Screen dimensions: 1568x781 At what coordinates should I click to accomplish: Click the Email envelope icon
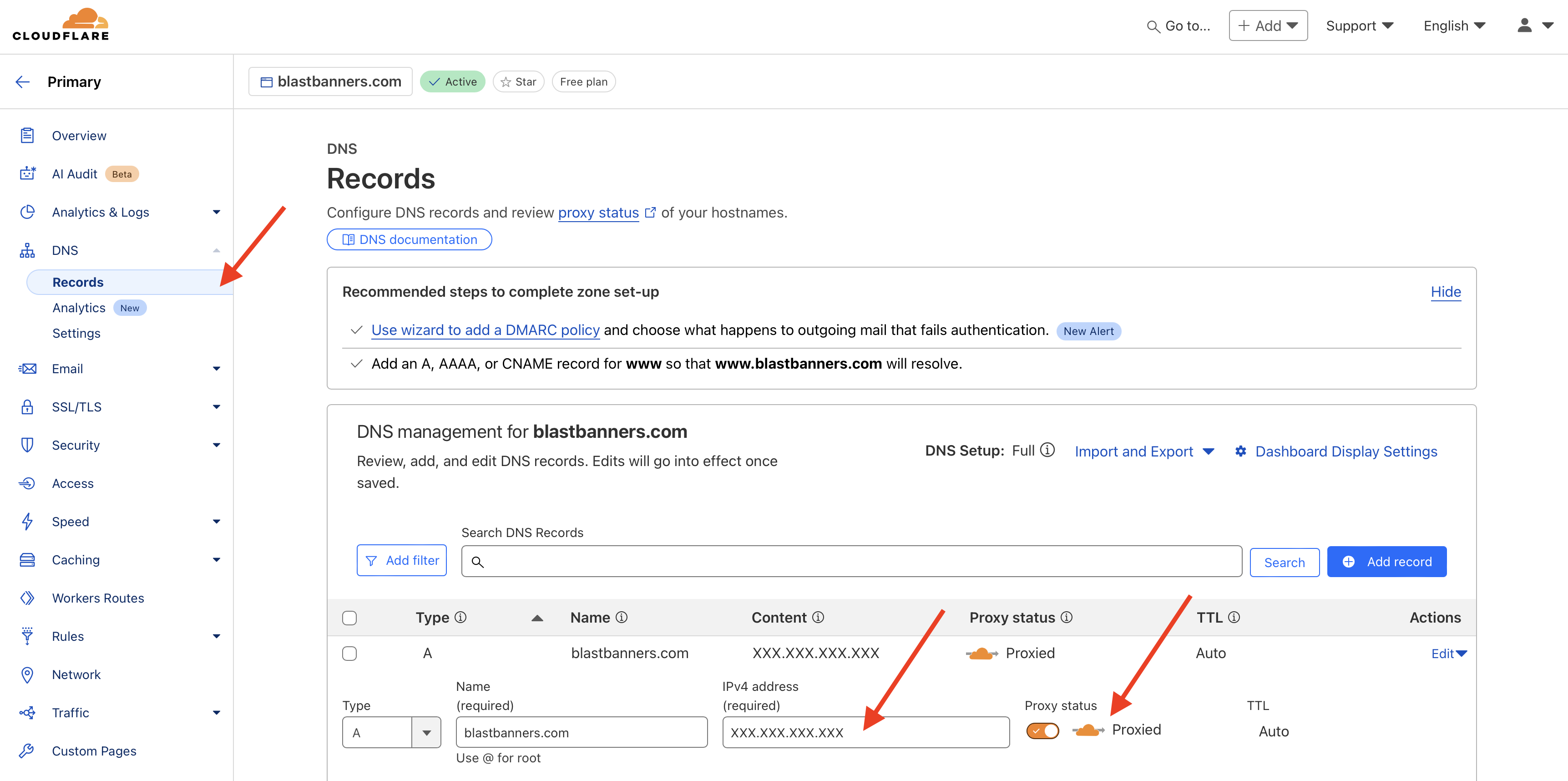[x=27, y=368]
